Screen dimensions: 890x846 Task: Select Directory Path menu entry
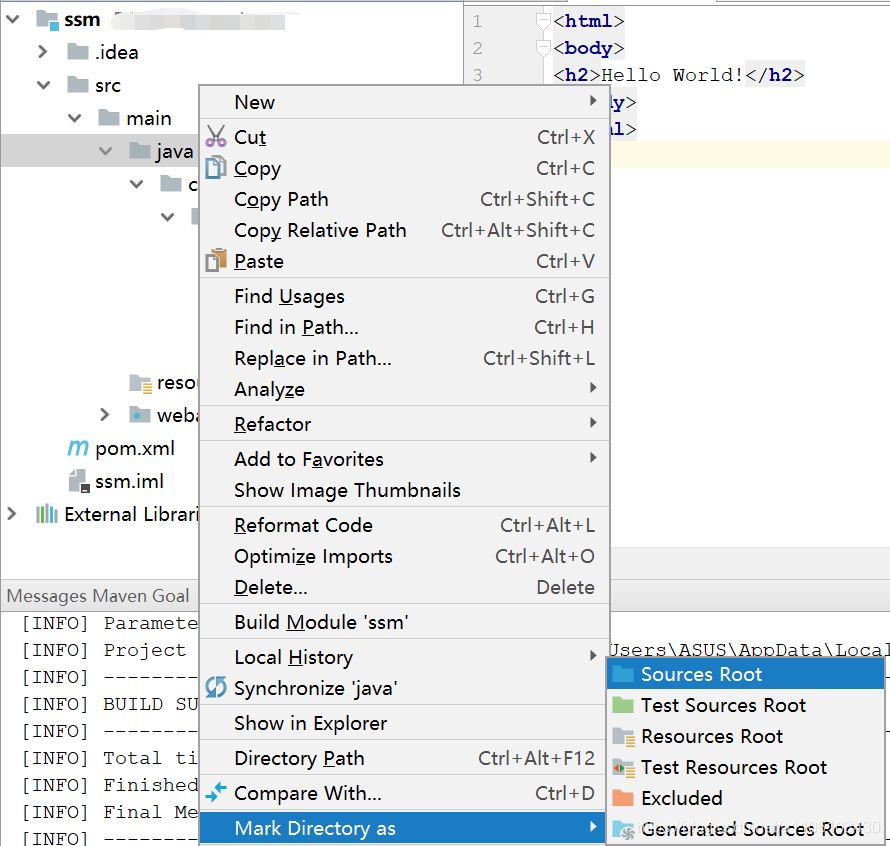coord(405,758)
